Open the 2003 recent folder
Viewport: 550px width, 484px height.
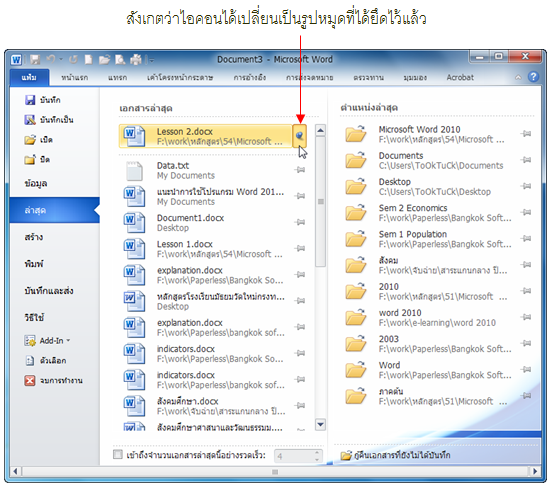coord(429,344)
